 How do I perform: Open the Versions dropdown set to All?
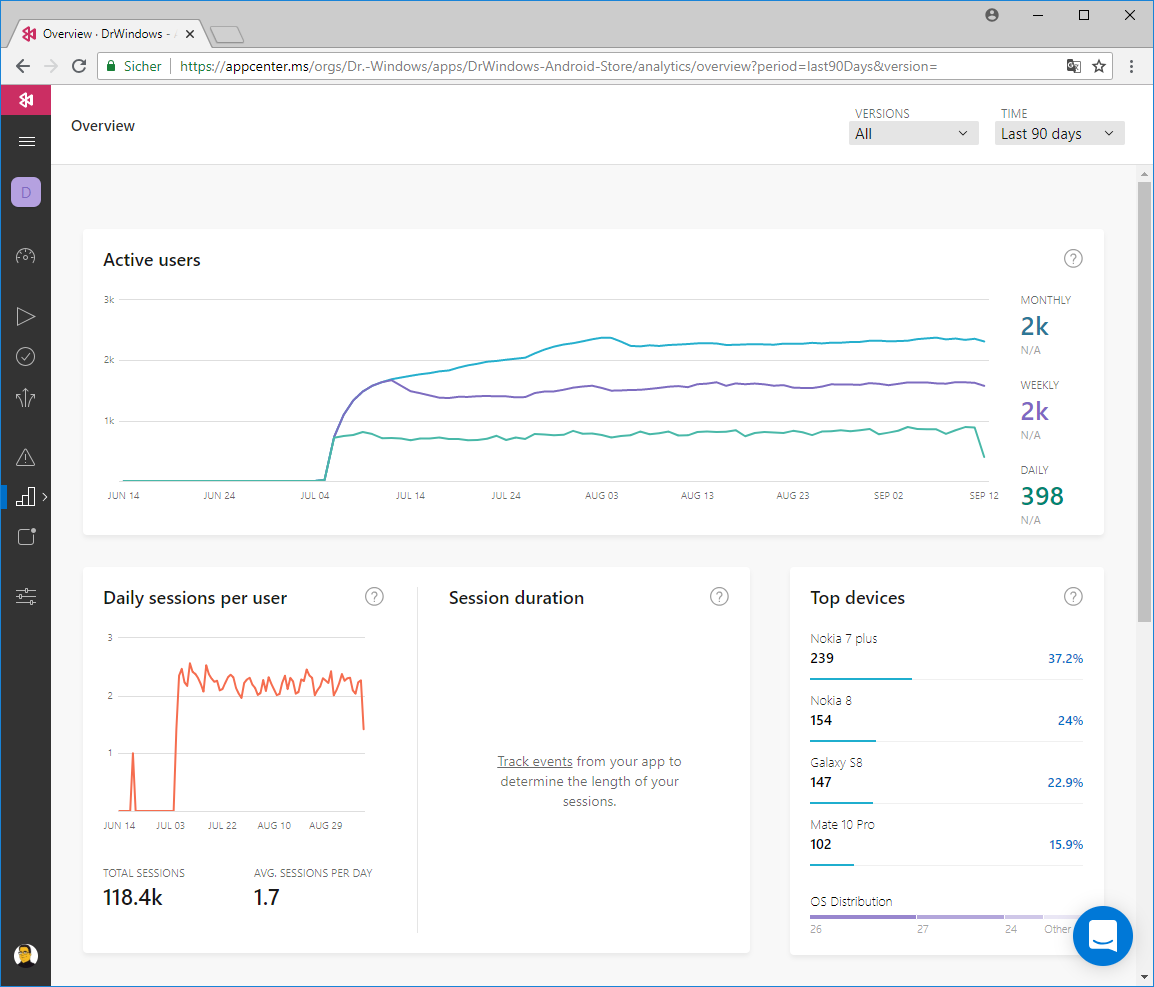point(913,134)
